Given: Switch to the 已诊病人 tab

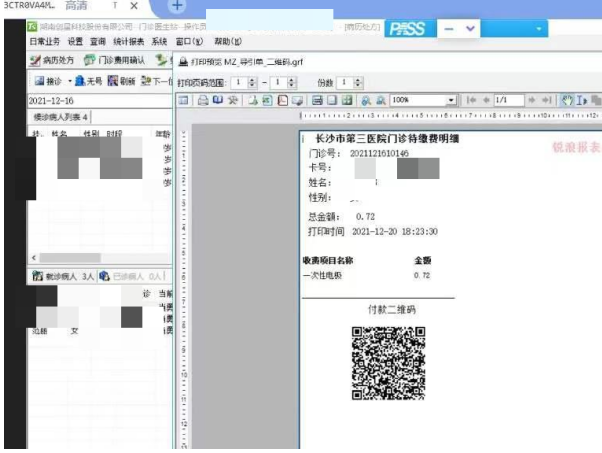Looking at the screenshot, I should tap(132, 276).
